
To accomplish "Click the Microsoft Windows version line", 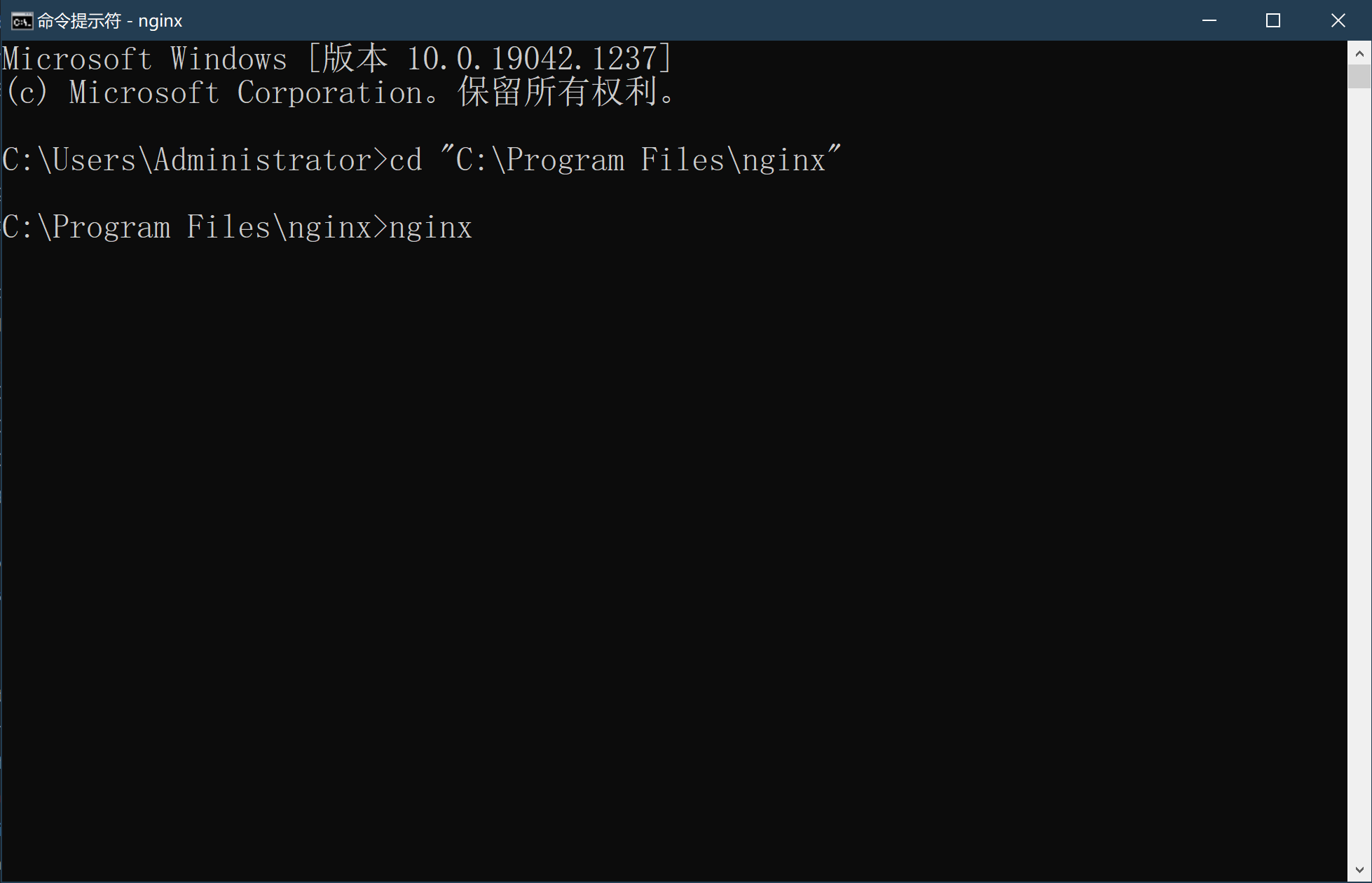I will point(337,58).
